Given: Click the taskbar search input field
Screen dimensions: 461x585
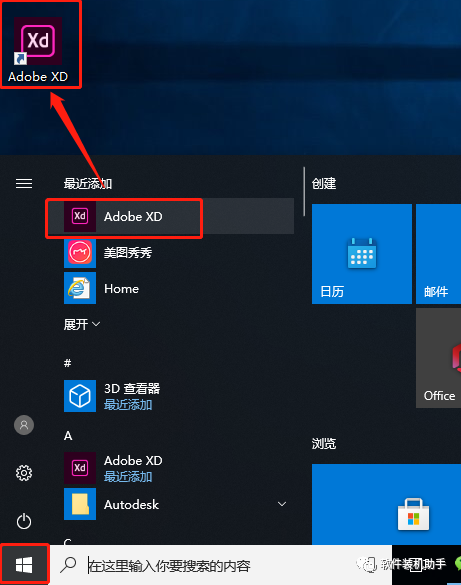Looking at the screenshot, I should click(x=221, y=565).
